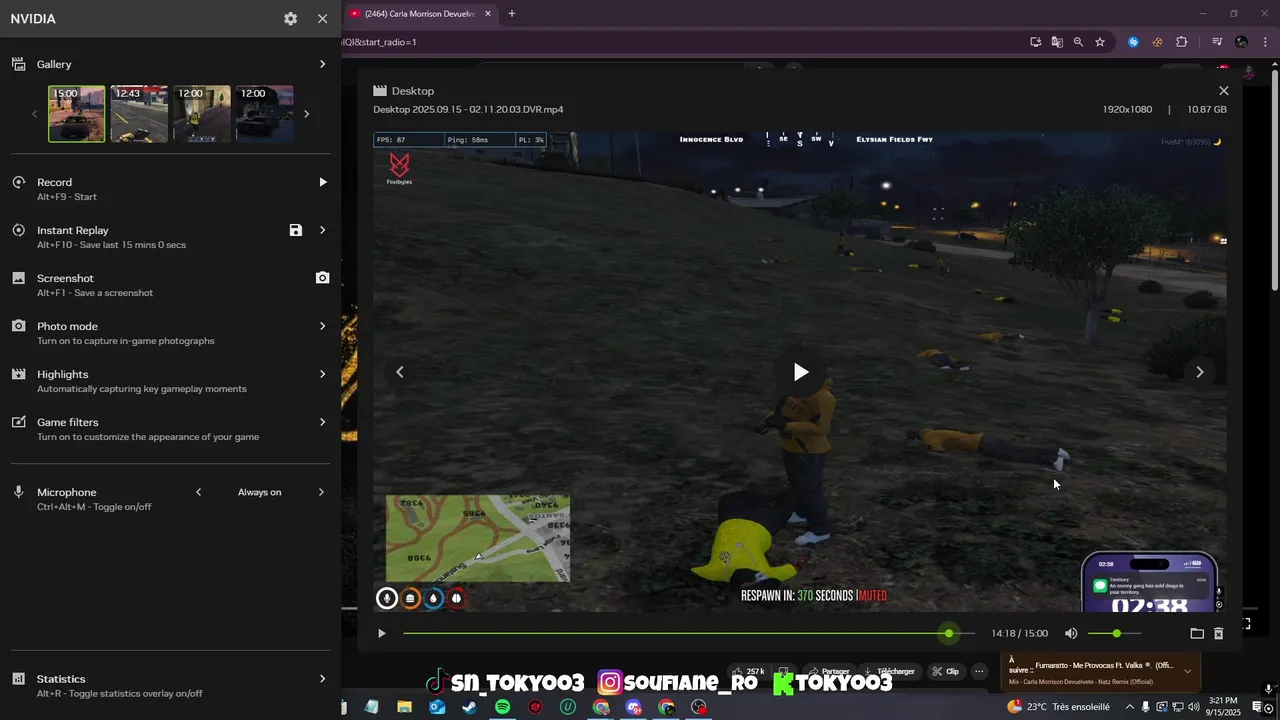This screenshot has width=1280, height=720.
Task: Expand Instant Replay options
Action: click(322, 230)
